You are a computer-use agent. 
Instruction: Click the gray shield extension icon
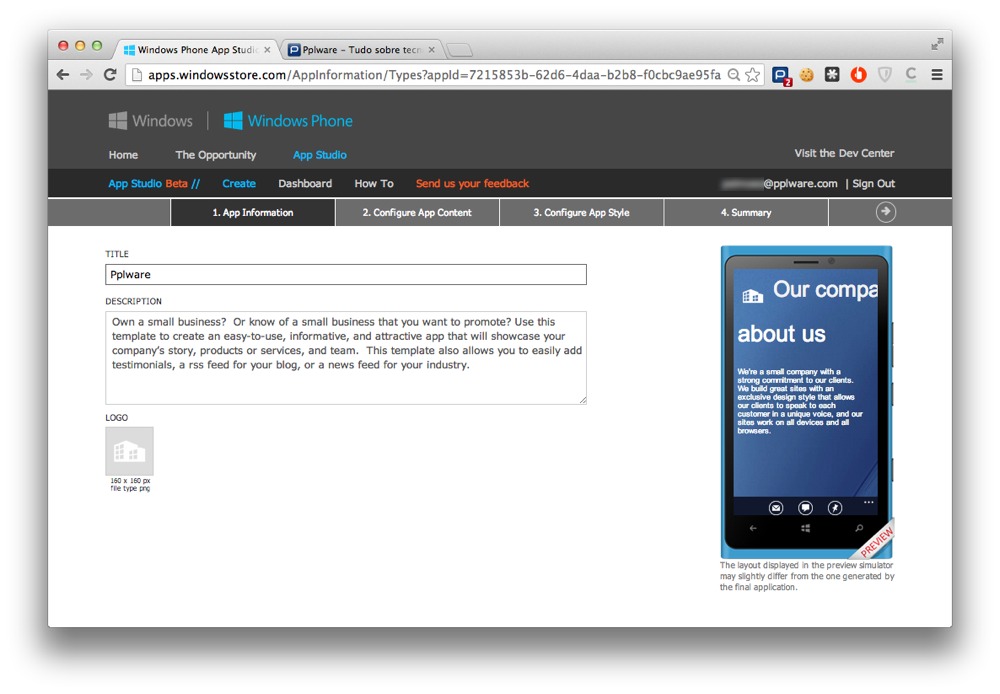pyautogui.click(x=885, y=75)
